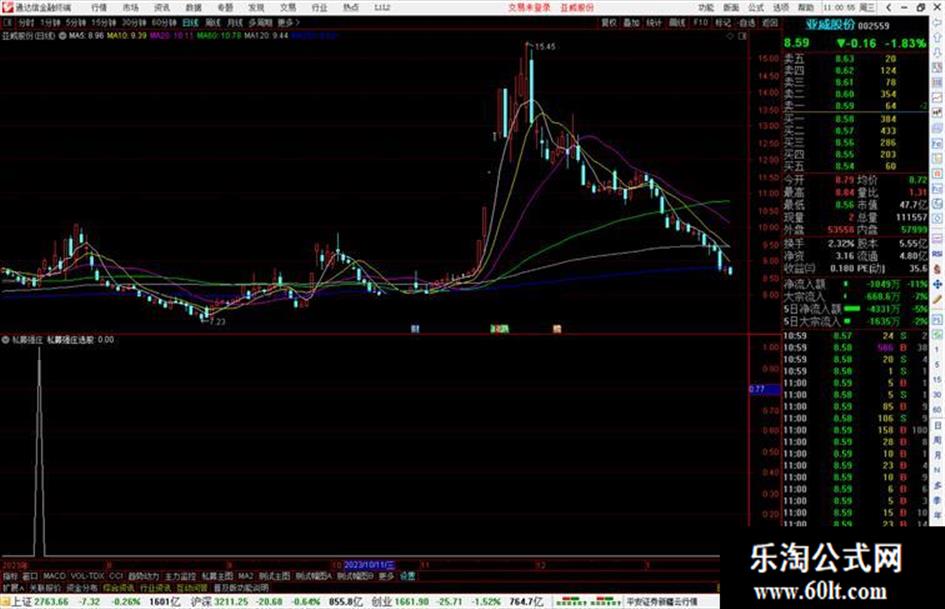Click the 标记 mark button
Screen dimensions: 945x609
point(723,22)
